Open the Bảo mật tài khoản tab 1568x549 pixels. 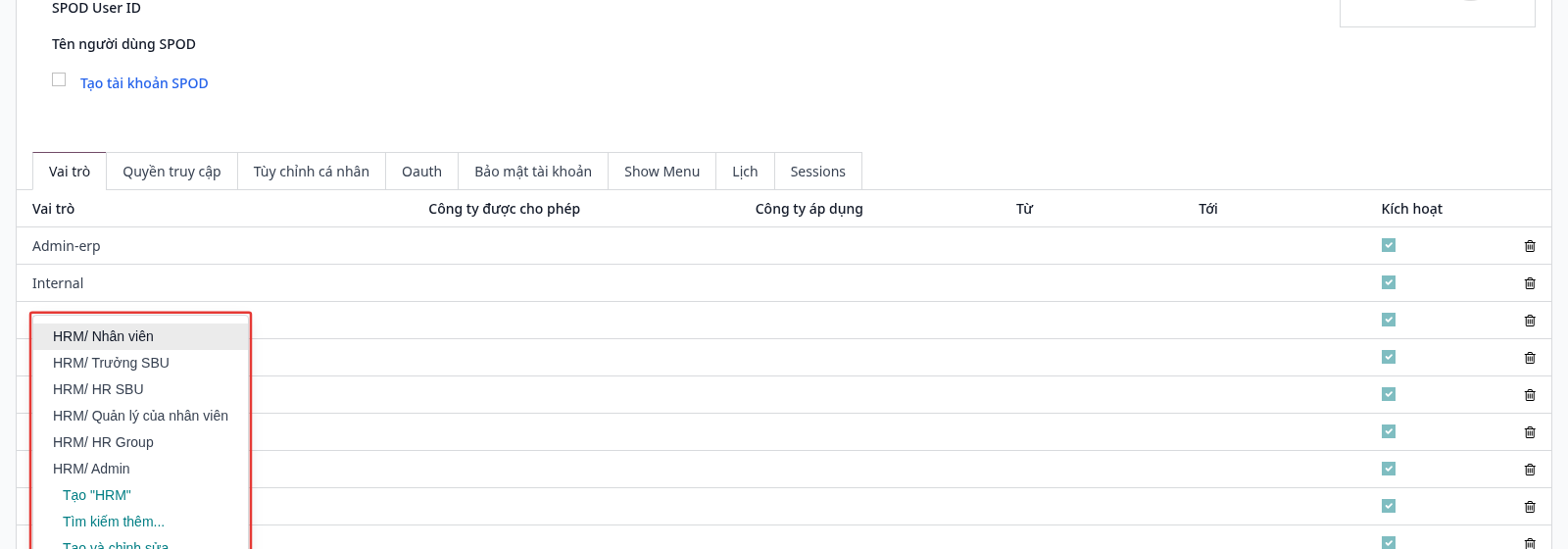(533, 172)
